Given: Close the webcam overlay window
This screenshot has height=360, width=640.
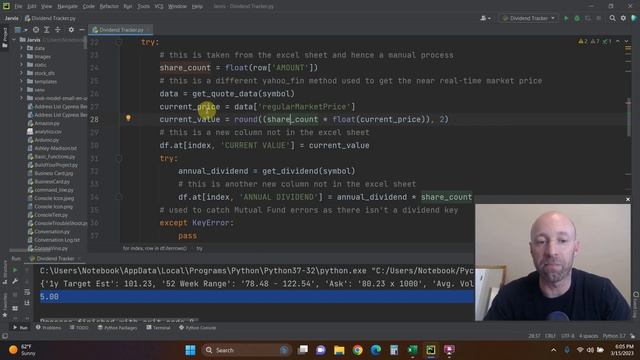Looking at the screenshot, I should point(628,199).
